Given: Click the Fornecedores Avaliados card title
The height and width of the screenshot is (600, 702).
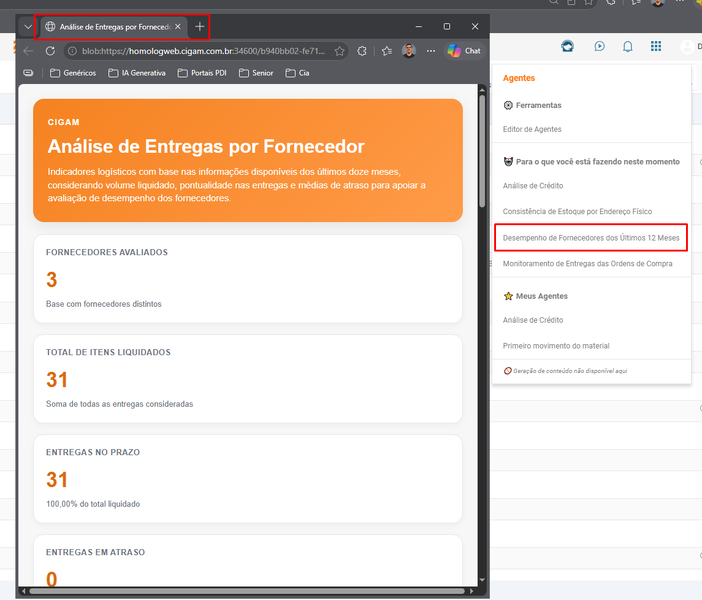Looking at the screenshot, I should (107, 253).
